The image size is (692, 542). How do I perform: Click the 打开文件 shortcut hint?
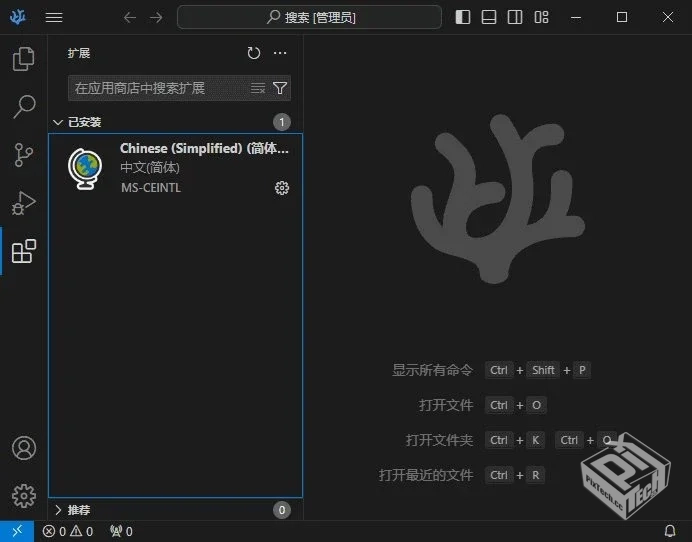click(446, 405)
